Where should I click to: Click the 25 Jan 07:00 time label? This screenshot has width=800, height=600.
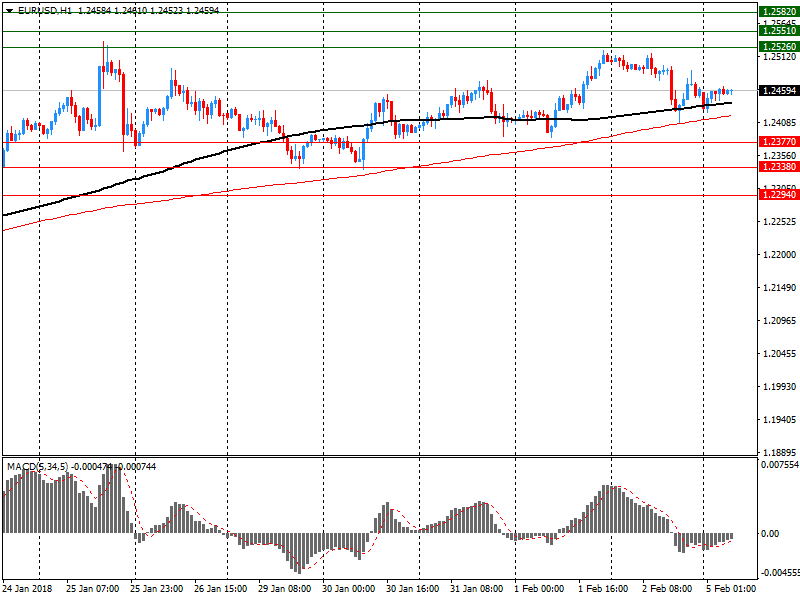click(x=92, y=589)
